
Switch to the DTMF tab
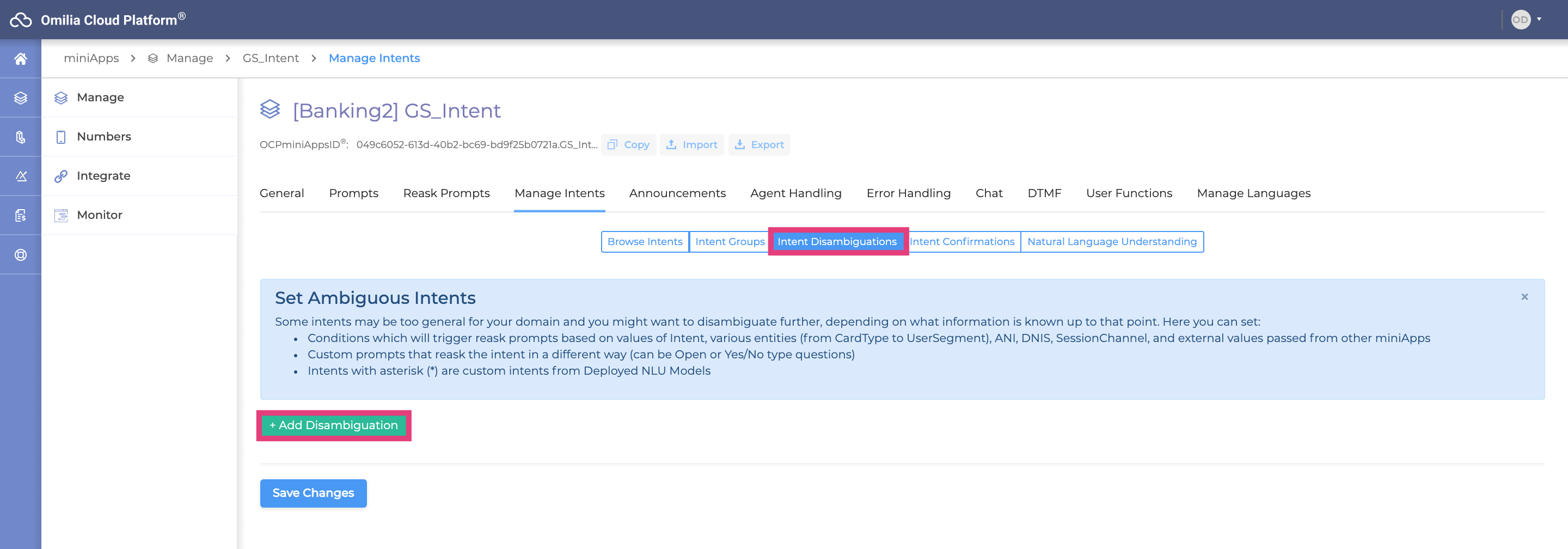click(1045, 193)
